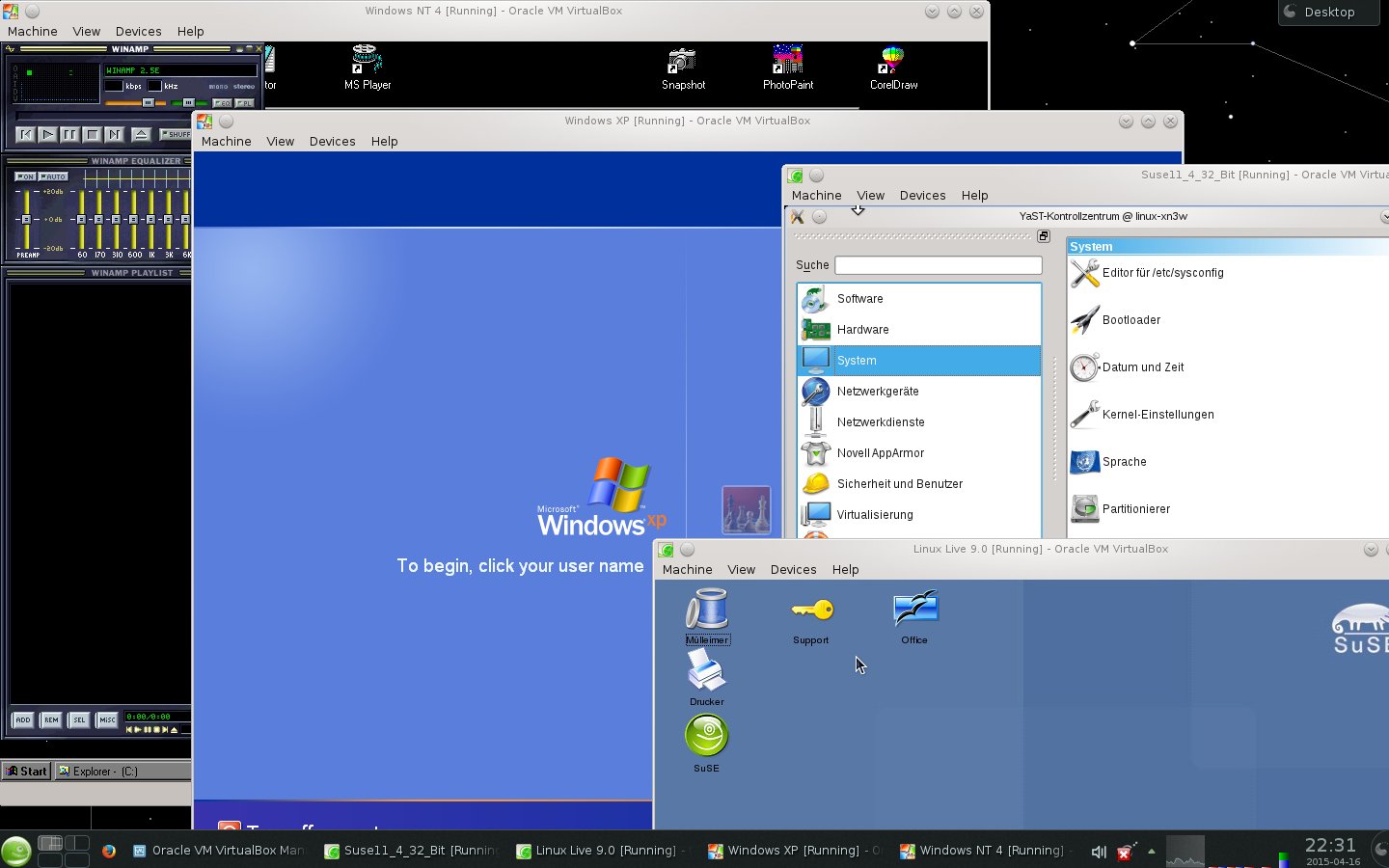Image resolution: width=1389 pixels, height=868 pixels.
Task: Open Machine menu in Linux Live 9.0 window
Action: 688,569
